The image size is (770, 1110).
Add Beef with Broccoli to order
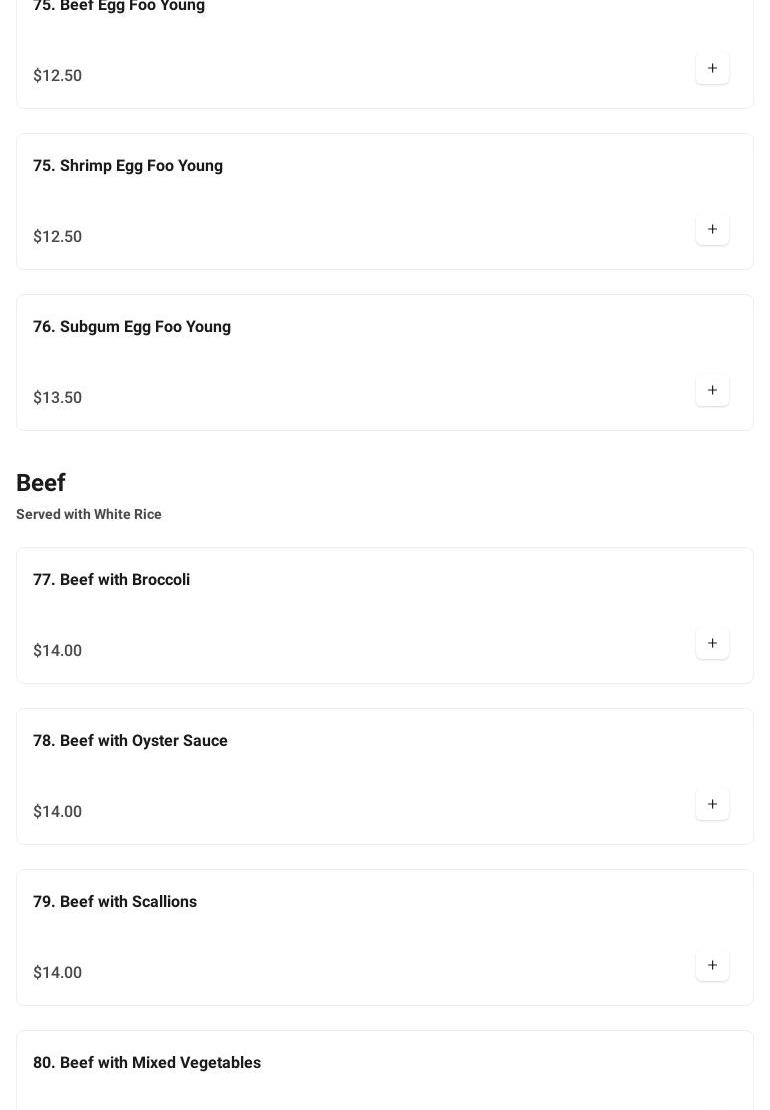[712, 643]
